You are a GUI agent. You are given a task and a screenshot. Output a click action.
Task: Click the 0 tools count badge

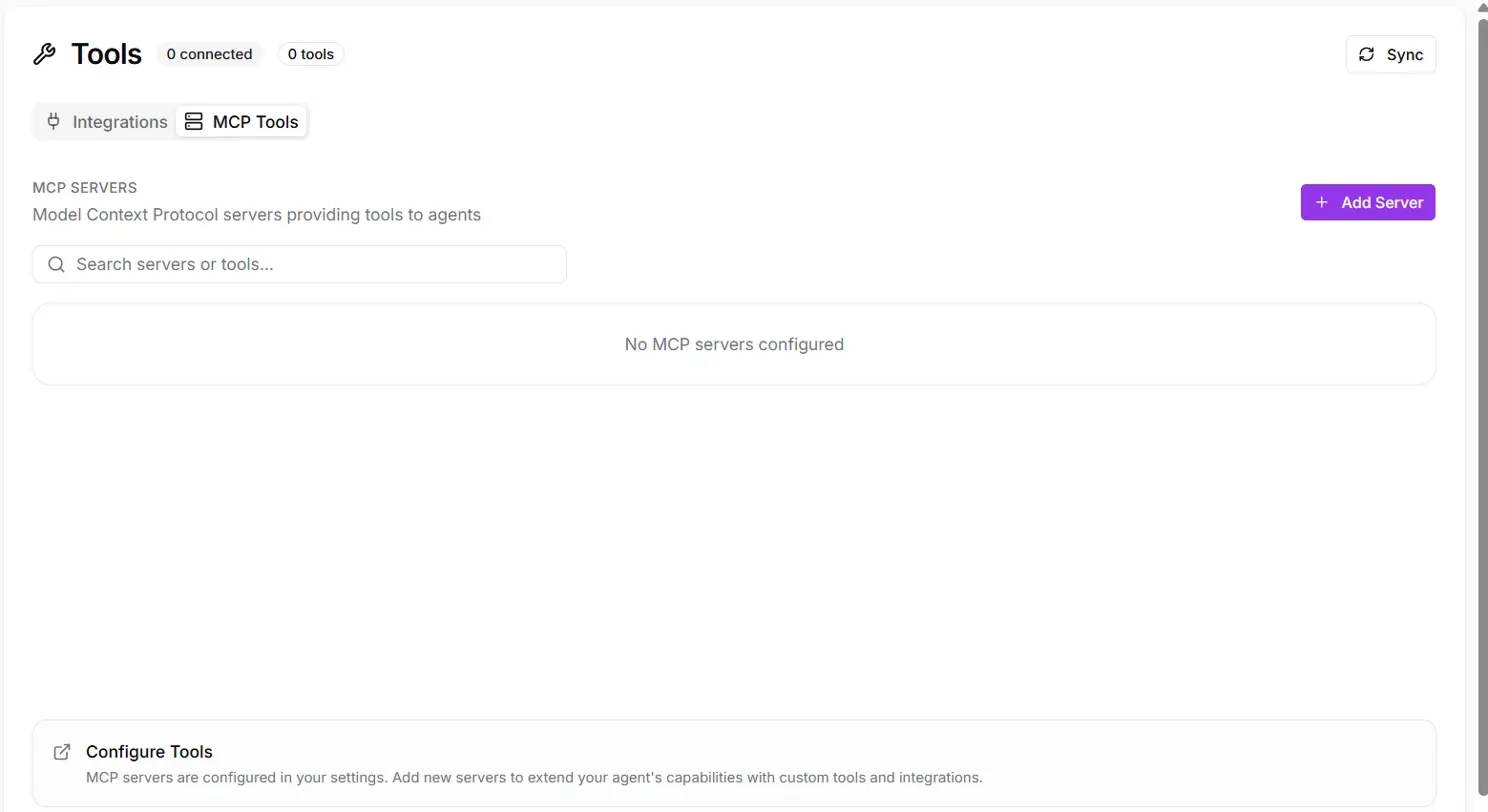tap(311, 54)
